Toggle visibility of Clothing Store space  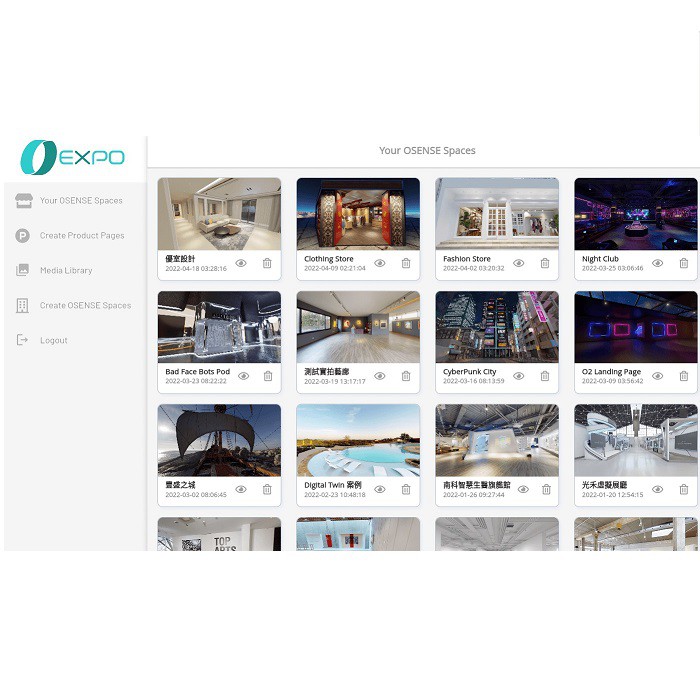tap(380, 263)
